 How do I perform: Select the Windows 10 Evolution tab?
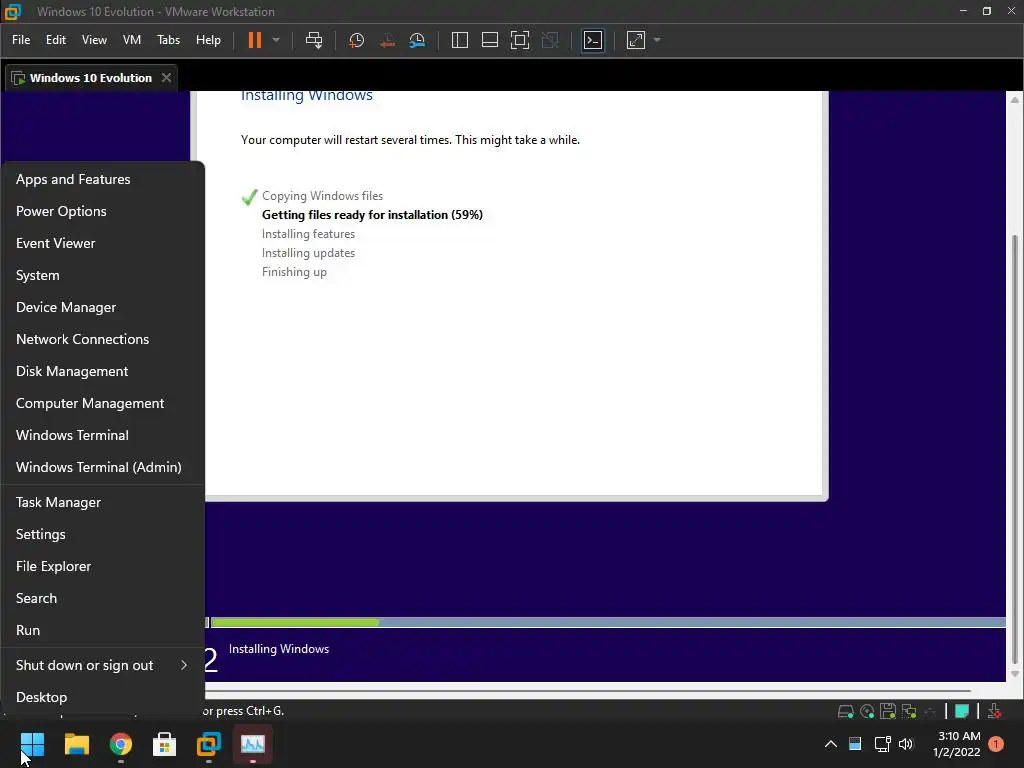point(91,78)
